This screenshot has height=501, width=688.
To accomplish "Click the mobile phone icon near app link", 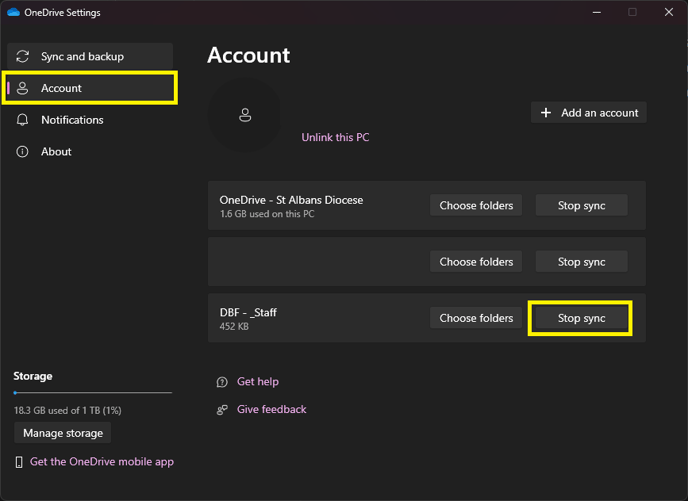I will coord(19,462).
